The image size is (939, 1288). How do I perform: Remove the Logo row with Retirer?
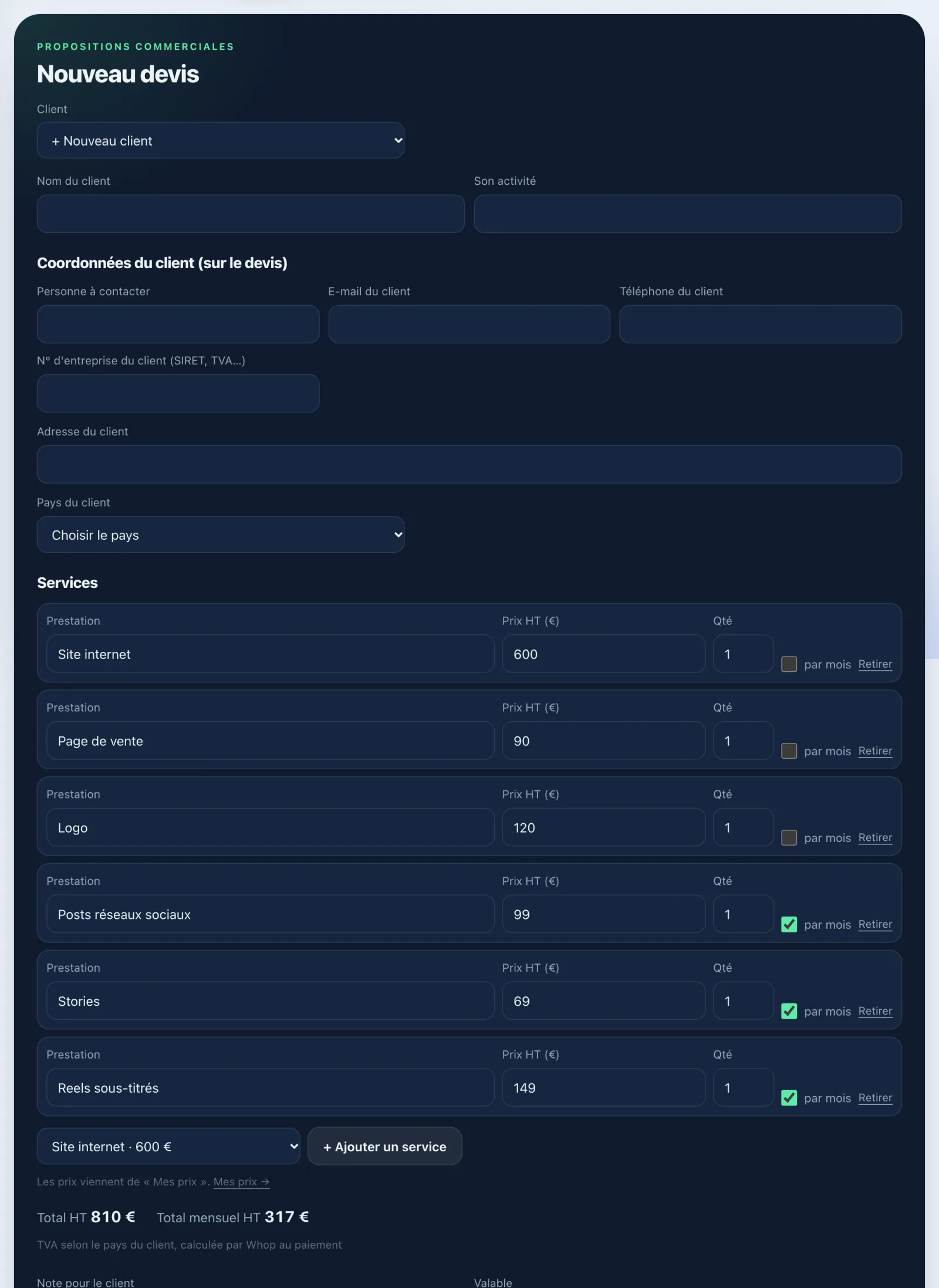[x=875, y=838]
